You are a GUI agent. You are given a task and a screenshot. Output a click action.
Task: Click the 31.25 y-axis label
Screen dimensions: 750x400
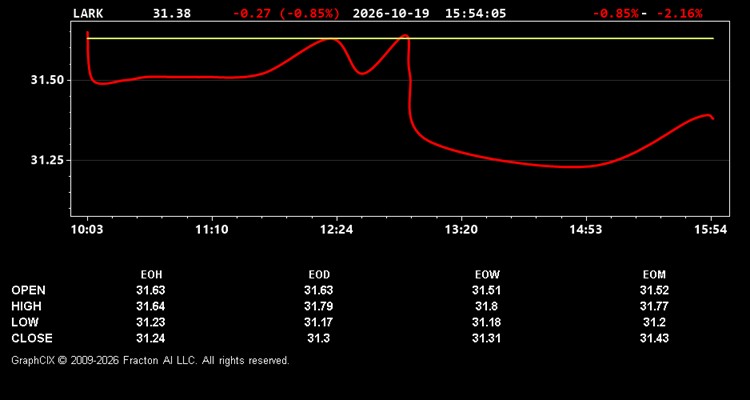pos(47,160)
